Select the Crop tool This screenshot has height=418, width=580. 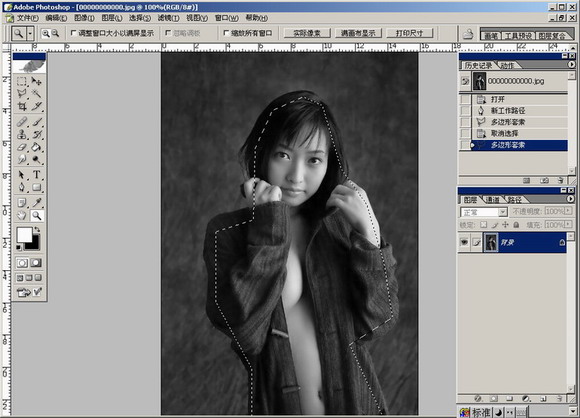(22, 107)
